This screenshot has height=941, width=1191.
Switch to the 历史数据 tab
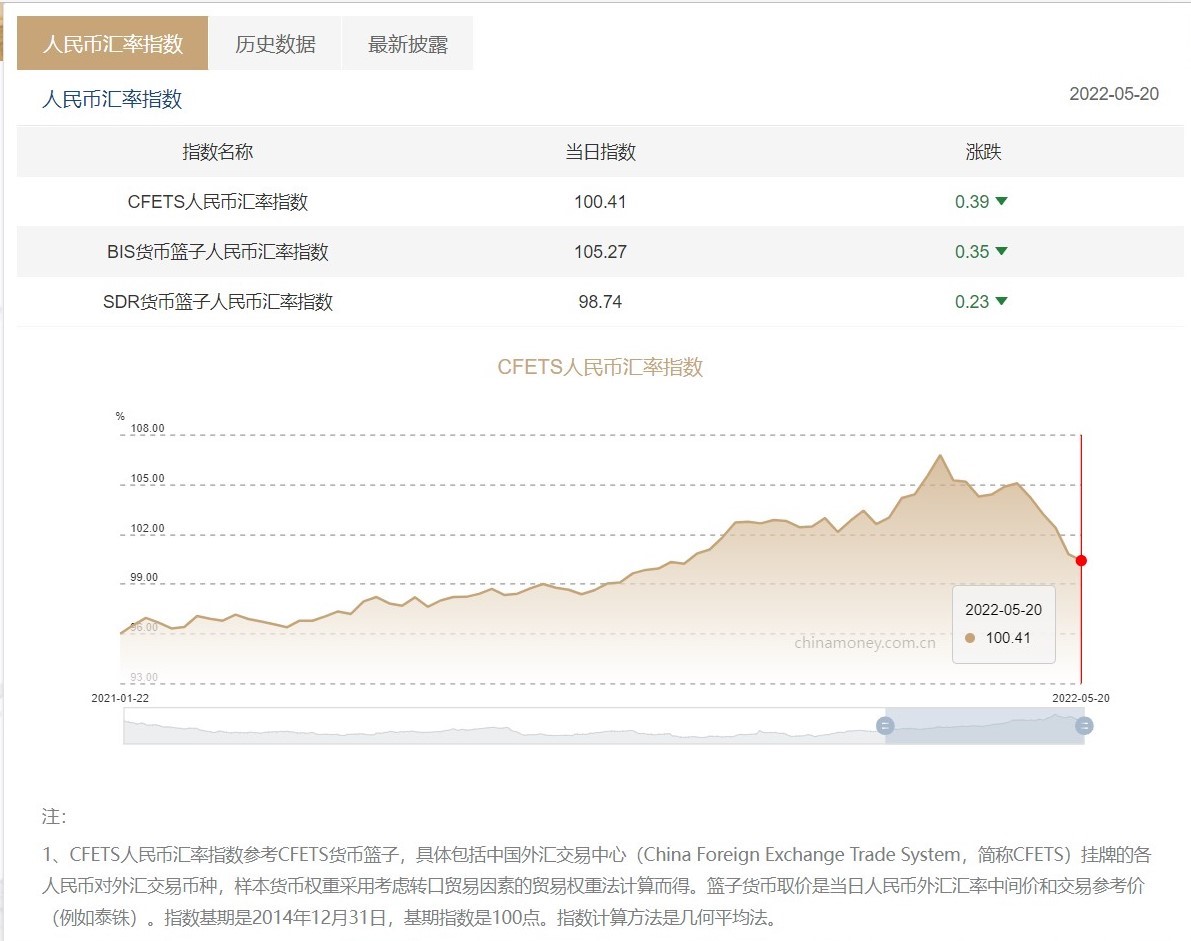(275, 44)
